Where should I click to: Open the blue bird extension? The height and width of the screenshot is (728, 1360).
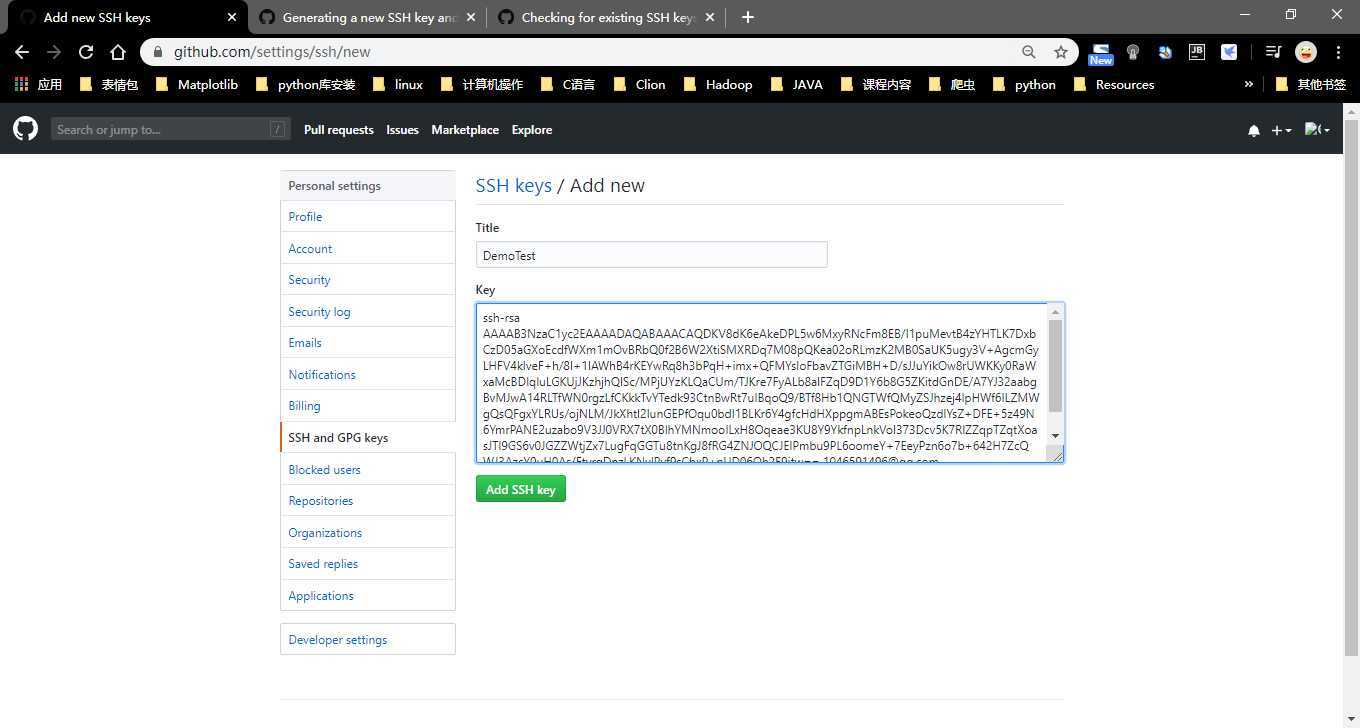[1229, 52]
